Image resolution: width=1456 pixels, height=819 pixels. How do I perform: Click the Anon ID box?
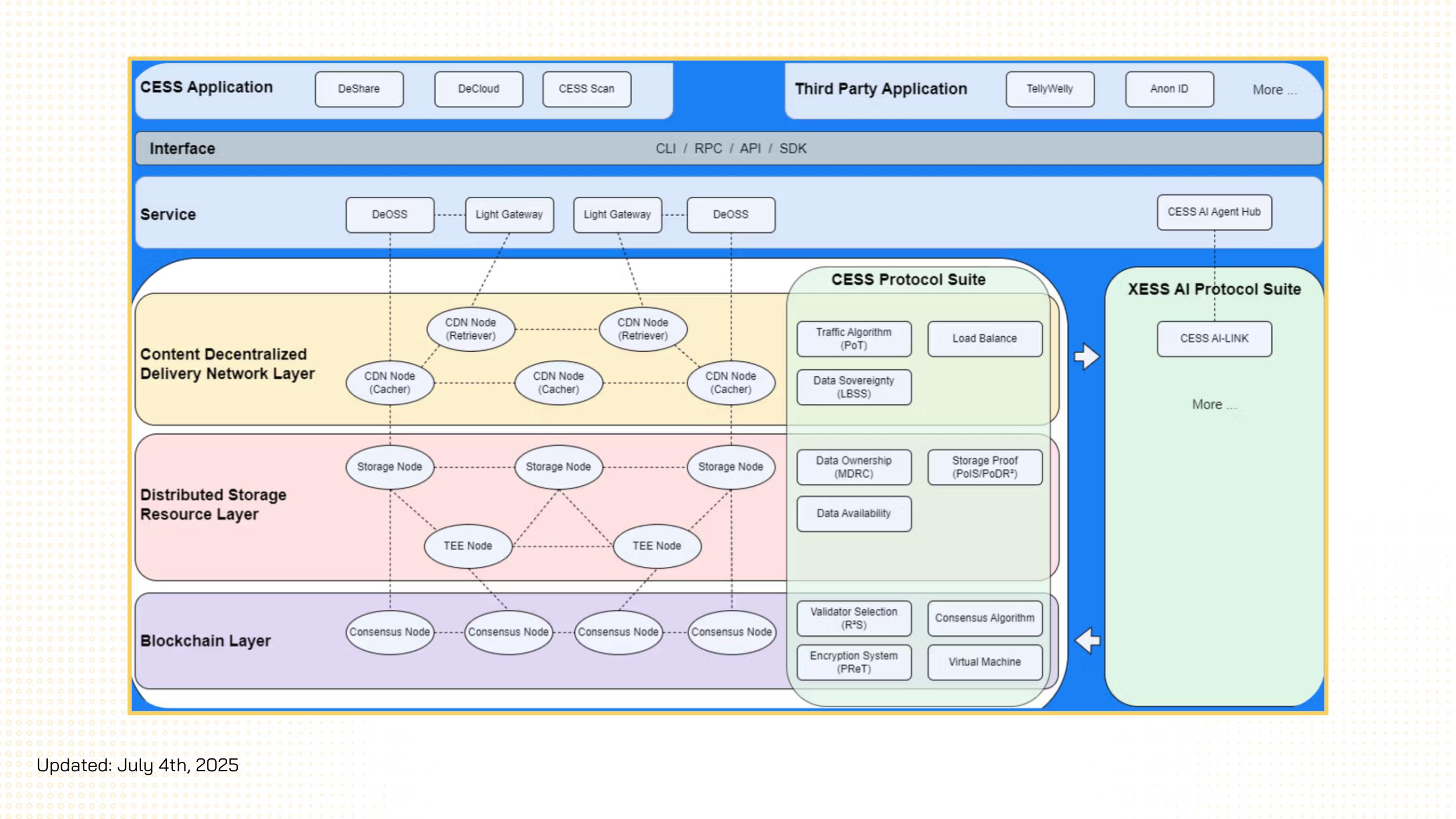coord(1169,89)
